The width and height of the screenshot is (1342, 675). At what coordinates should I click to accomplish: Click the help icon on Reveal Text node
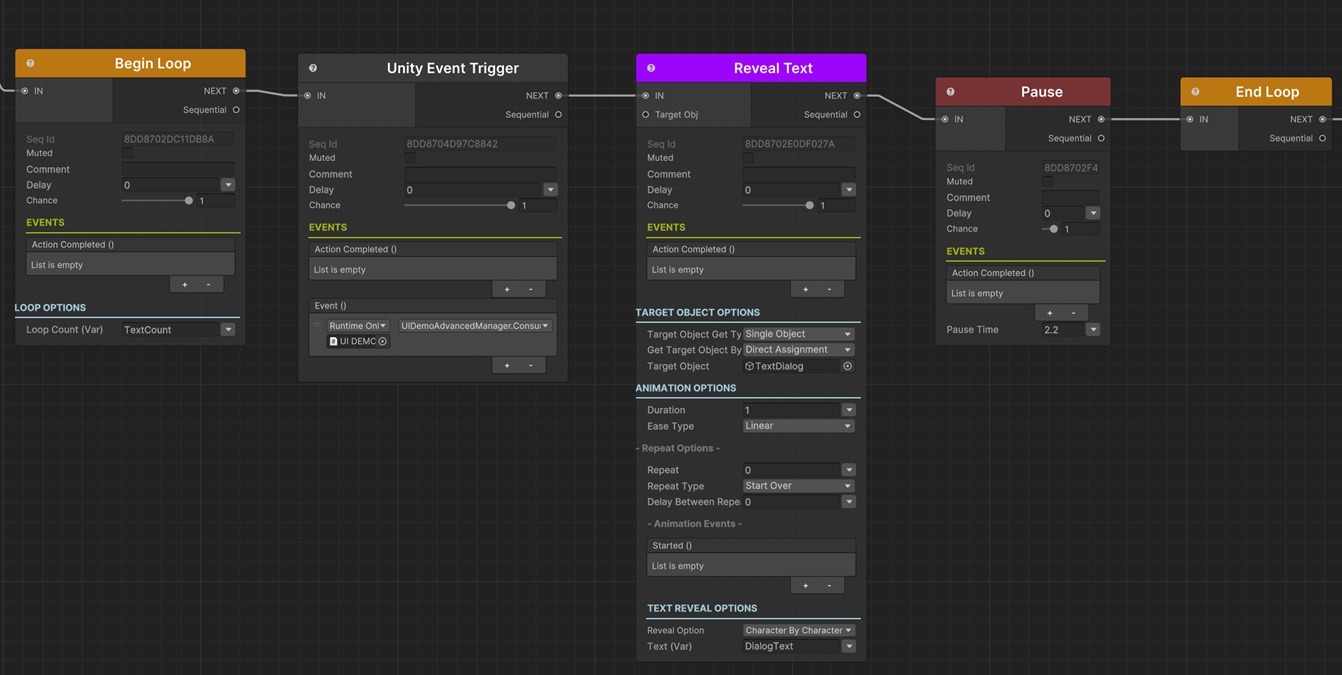click(651, 68)
